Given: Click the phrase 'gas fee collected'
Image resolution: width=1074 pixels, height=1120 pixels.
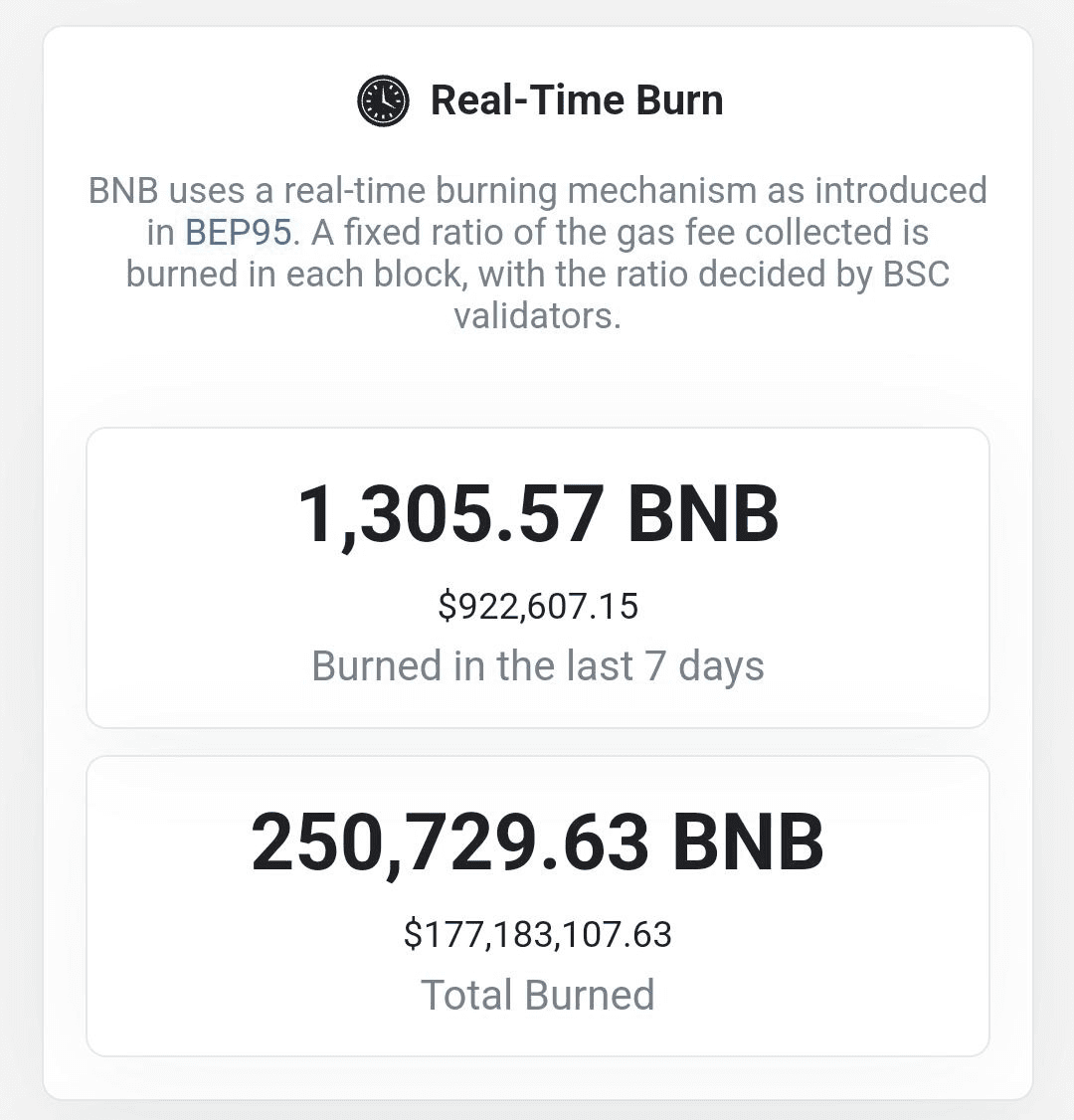Looking at the screenshot, I should pos(753,232).
